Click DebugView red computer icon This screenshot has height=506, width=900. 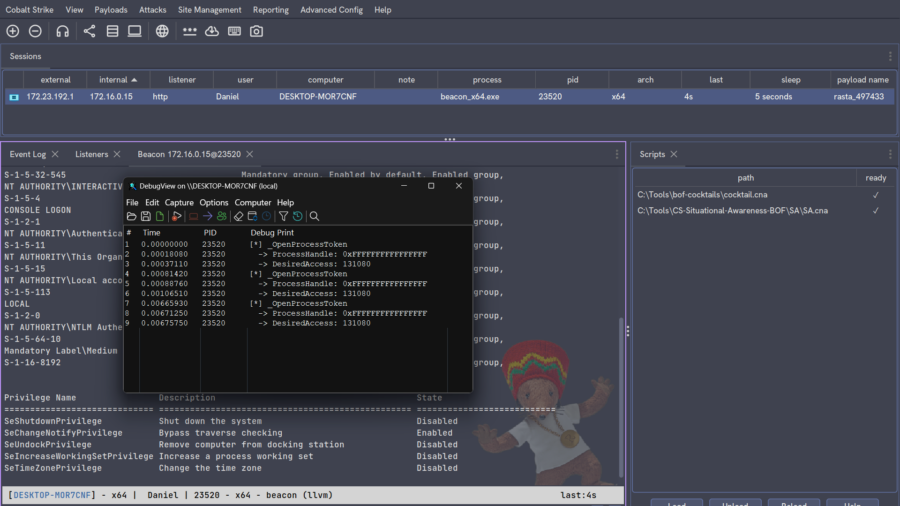[x=193, y=216]
